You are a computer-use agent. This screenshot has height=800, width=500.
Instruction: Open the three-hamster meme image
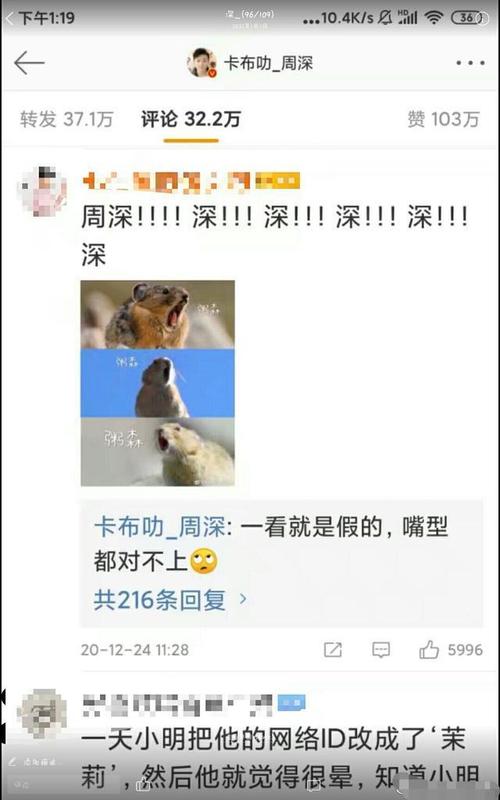point(158,383)
